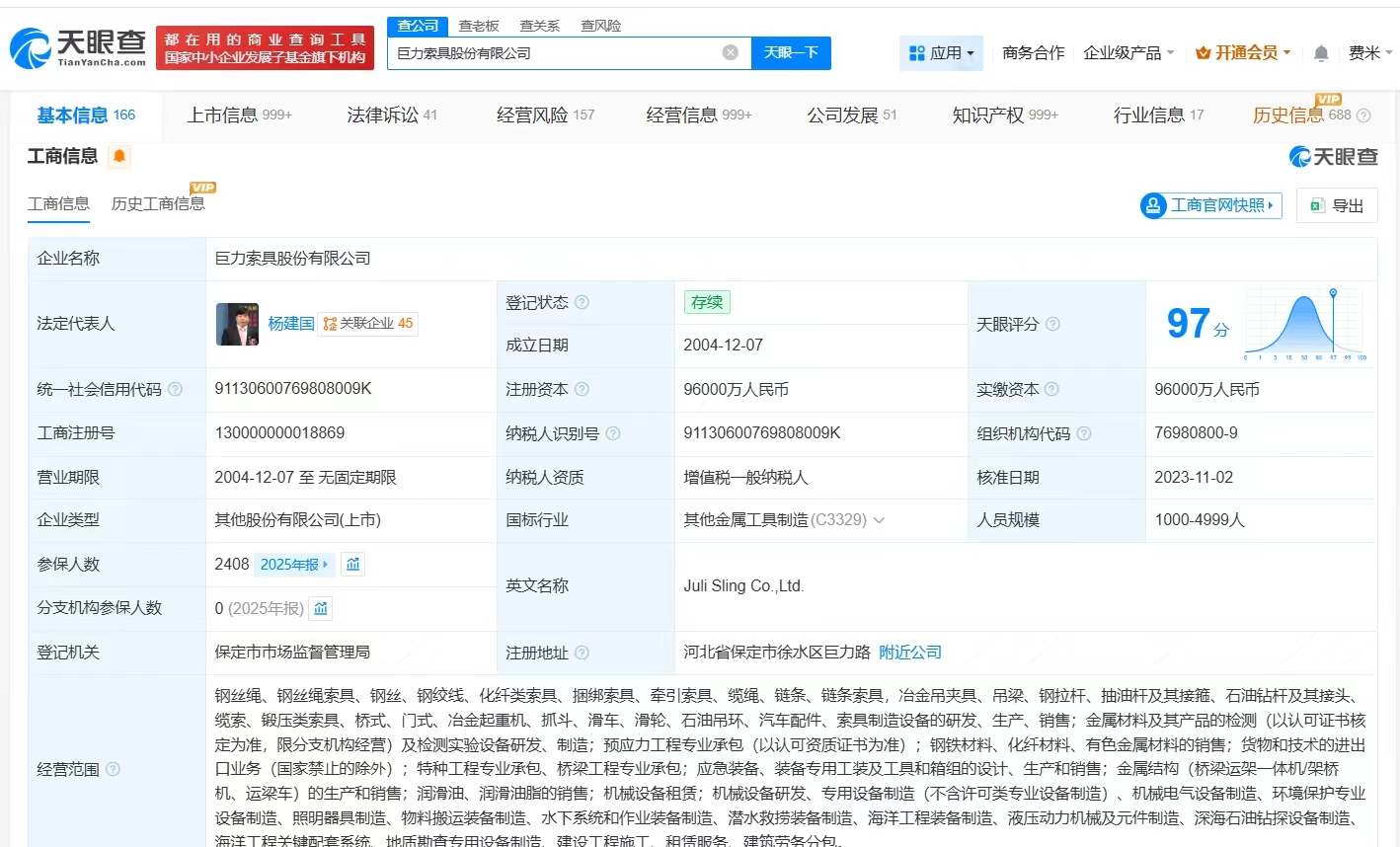The width and height of the screenshot is (1400, 847).
Task: Click 纳税人资质 value 增值税一般纳税人
Action: [x=745, y=477]
